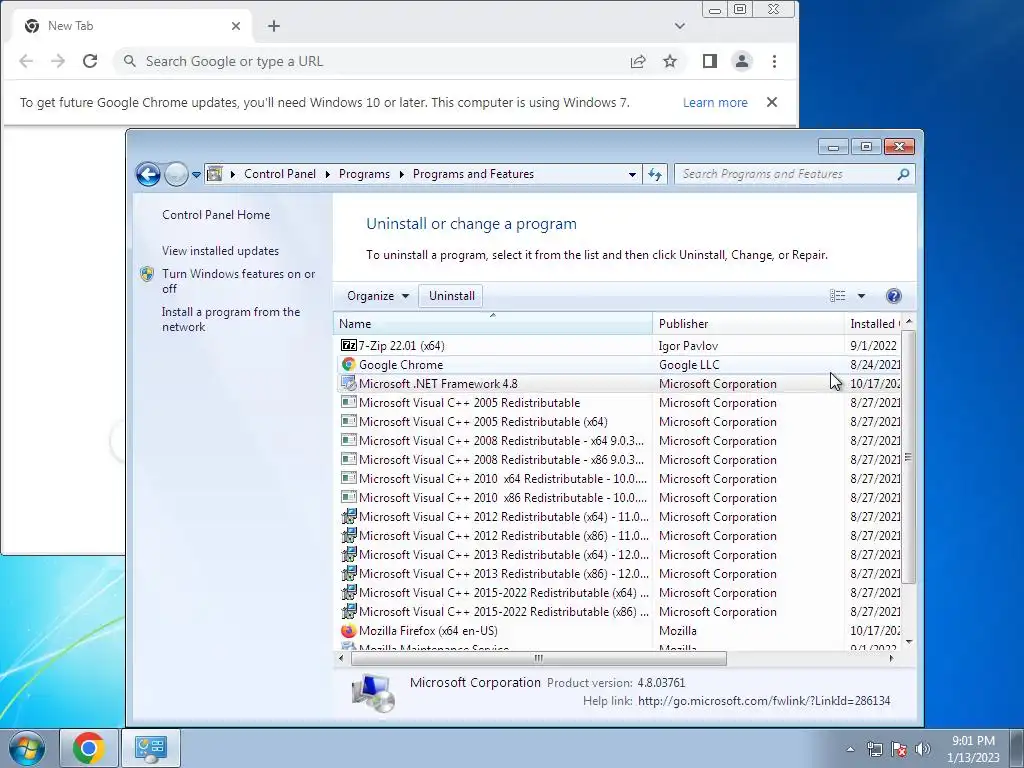
Task: Show hidden system tray icons arrow
Action: [850, 750]
